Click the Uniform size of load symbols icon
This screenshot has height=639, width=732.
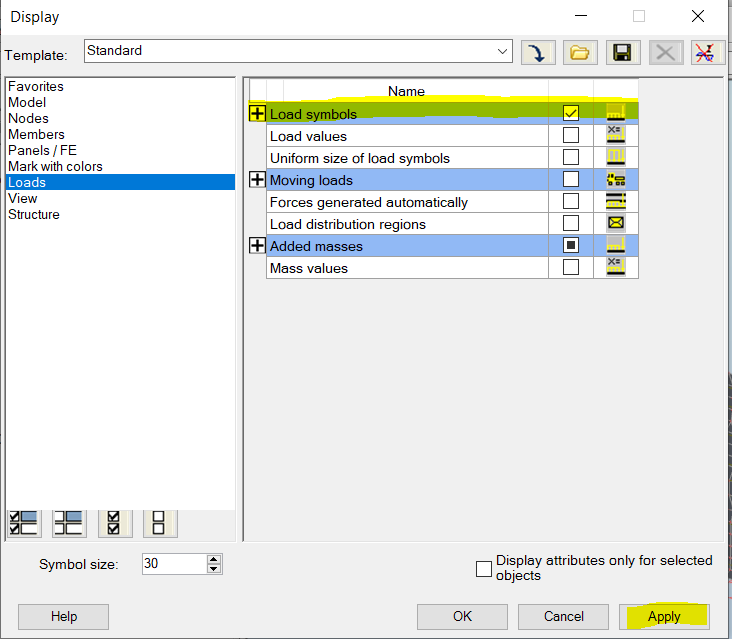pyautogui.click(x=616, y=157)
